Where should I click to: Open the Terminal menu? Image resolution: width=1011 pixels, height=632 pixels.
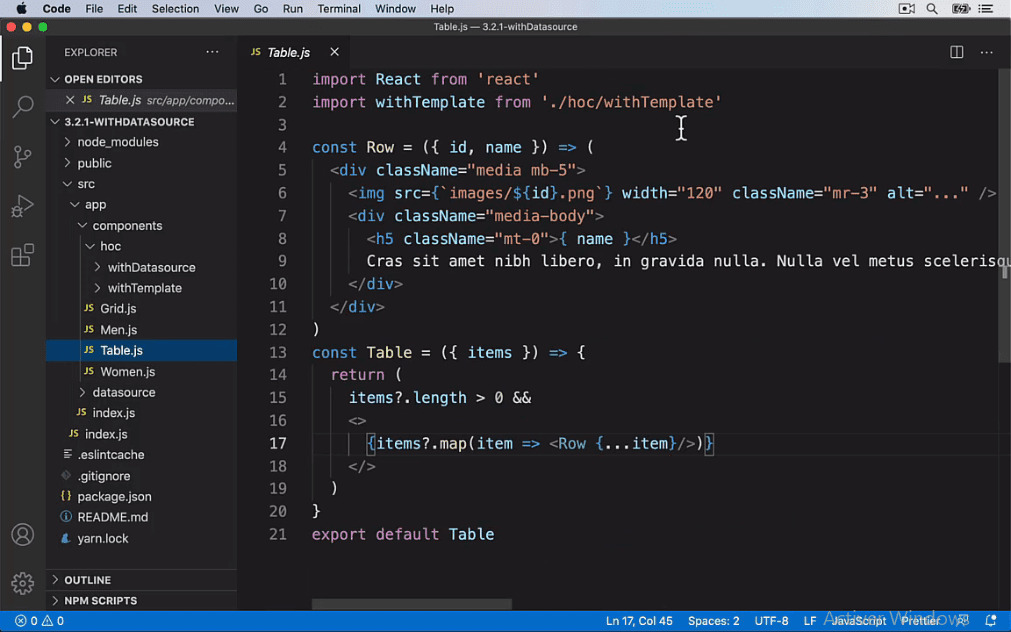pos(338,8)
